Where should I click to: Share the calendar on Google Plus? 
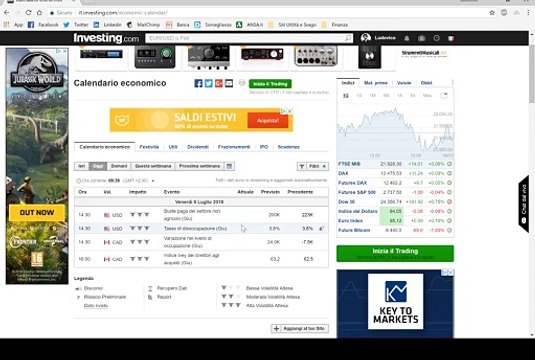219,83
